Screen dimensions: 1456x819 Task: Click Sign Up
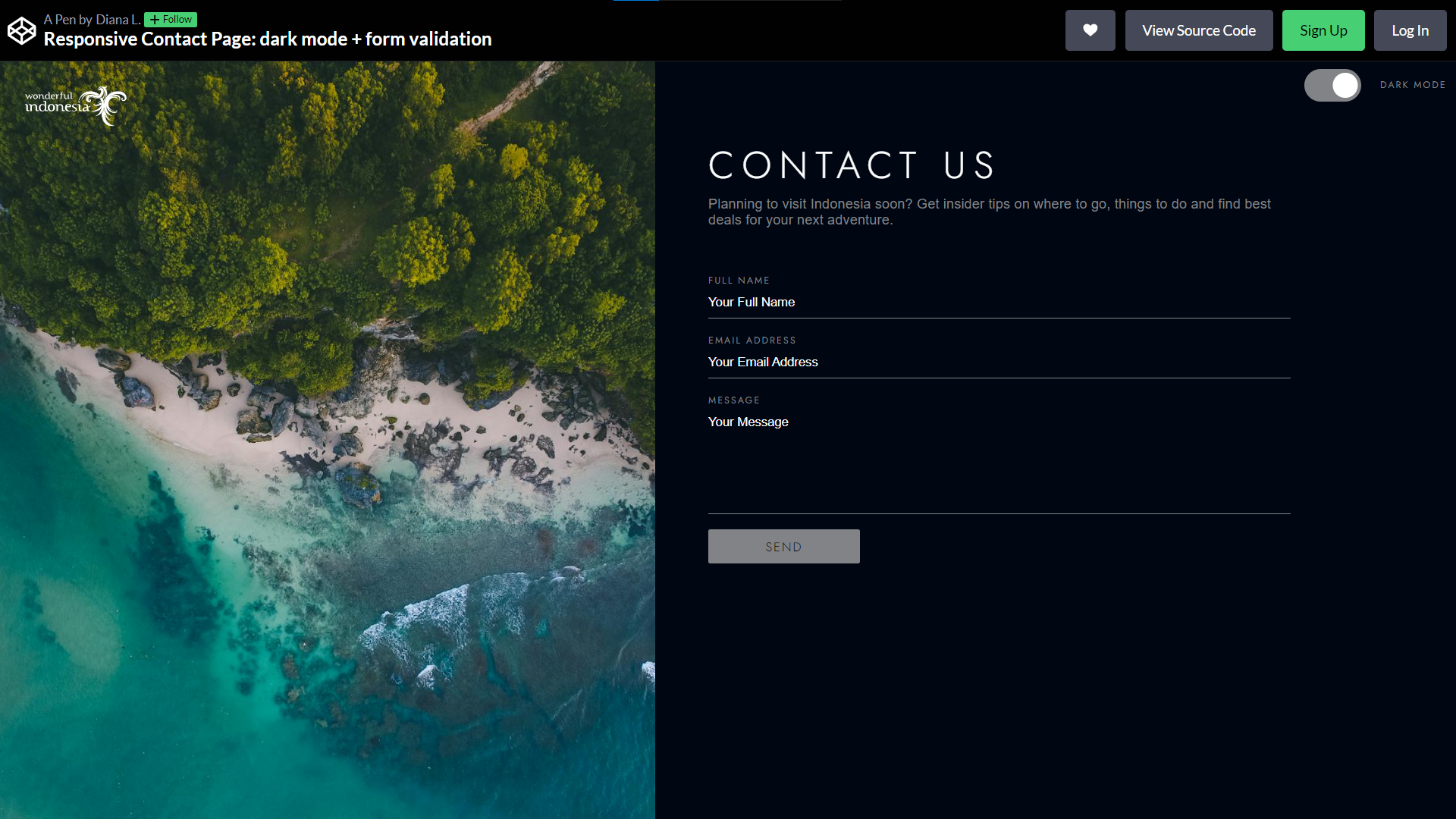1323,30
